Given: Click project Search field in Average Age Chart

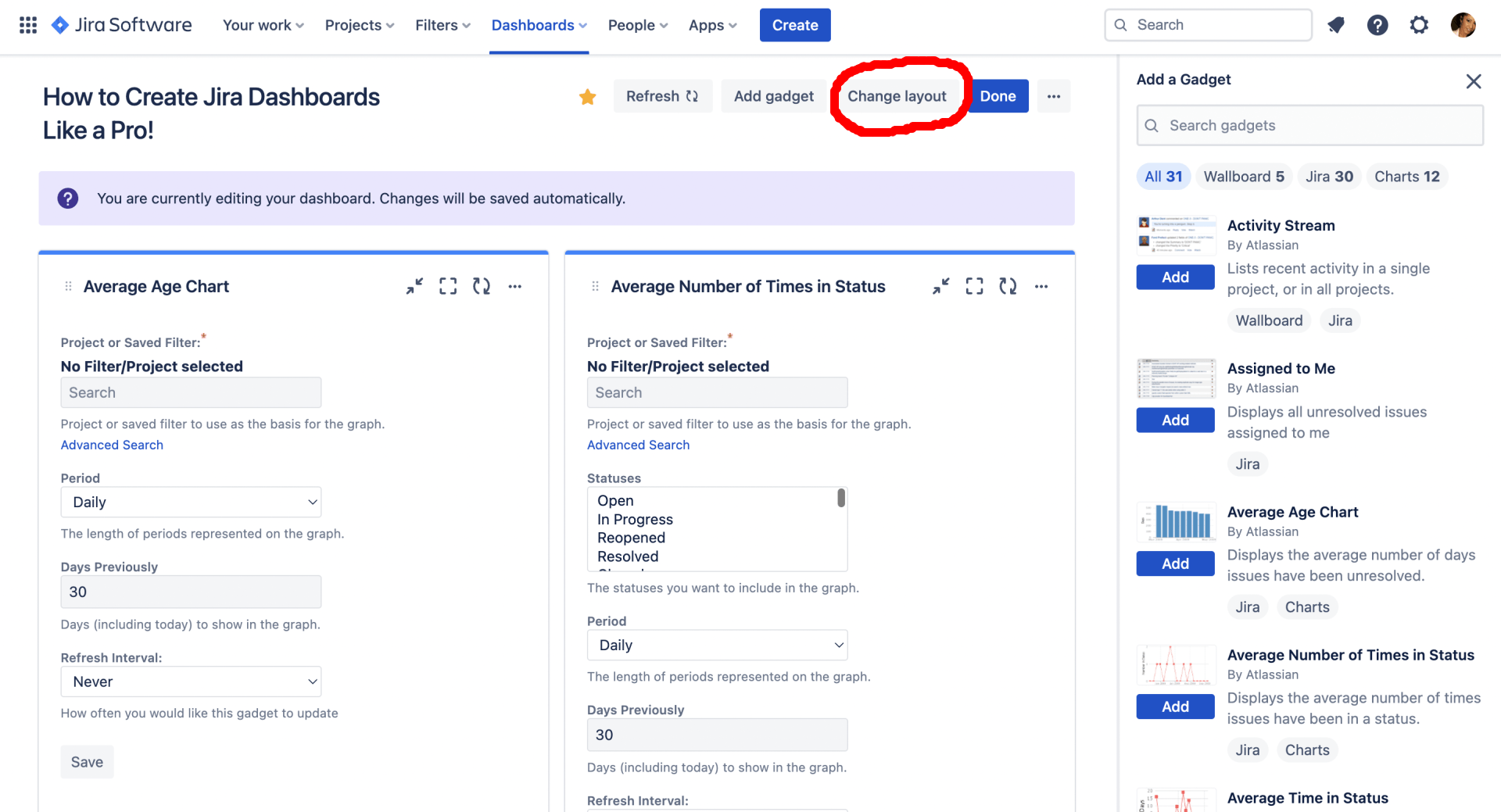Looking at the screenshot, I should tap(191, 393).
